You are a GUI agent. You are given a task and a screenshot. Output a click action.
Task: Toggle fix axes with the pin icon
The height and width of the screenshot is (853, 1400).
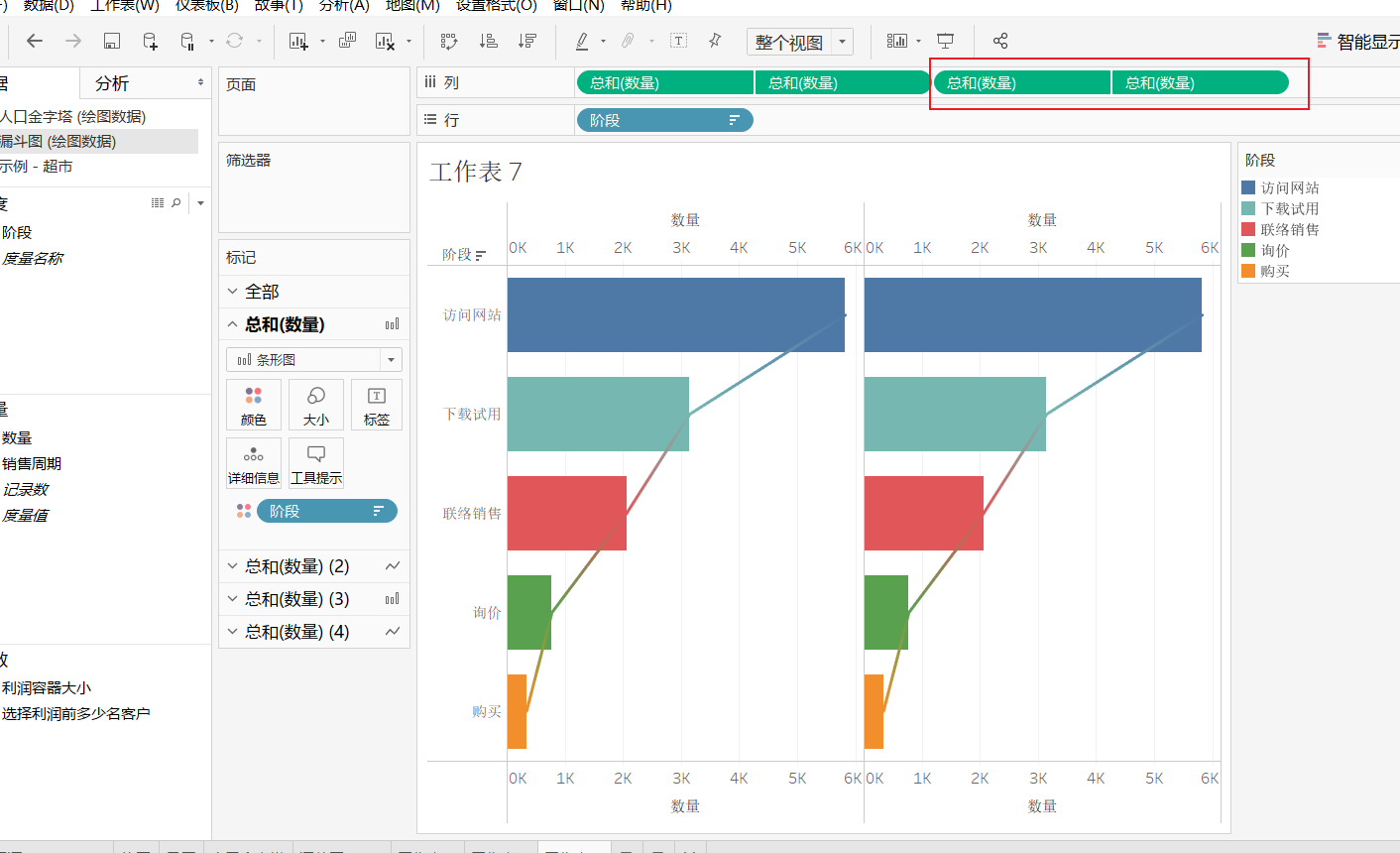(715, 41)
